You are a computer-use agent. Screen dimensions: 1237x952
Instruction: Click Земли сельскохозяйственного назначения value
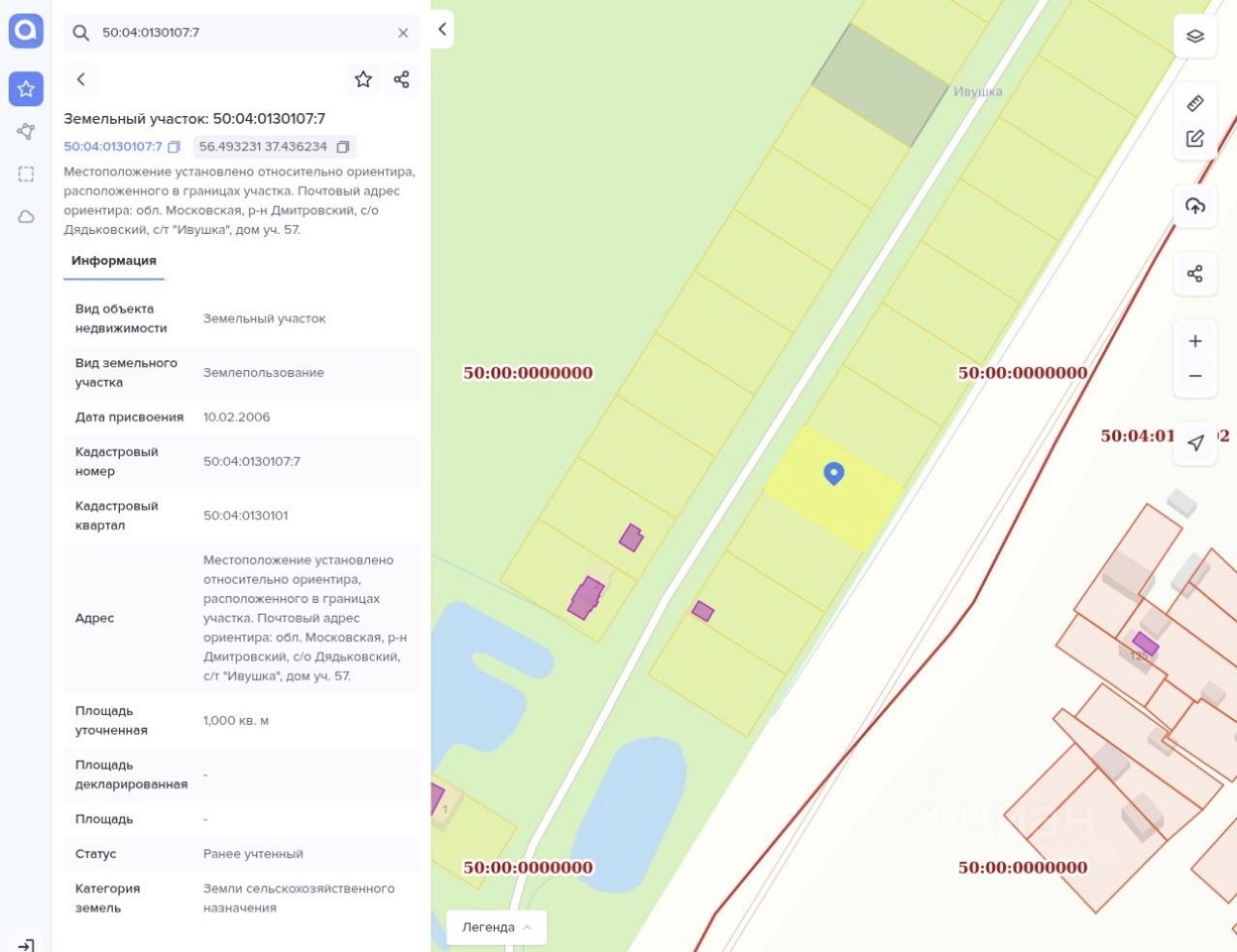(x=299, y=899)
